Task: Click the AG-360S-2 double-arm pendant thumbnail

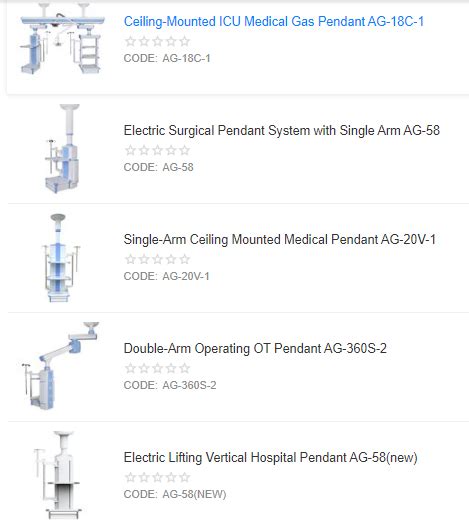Action: (60, 366)
